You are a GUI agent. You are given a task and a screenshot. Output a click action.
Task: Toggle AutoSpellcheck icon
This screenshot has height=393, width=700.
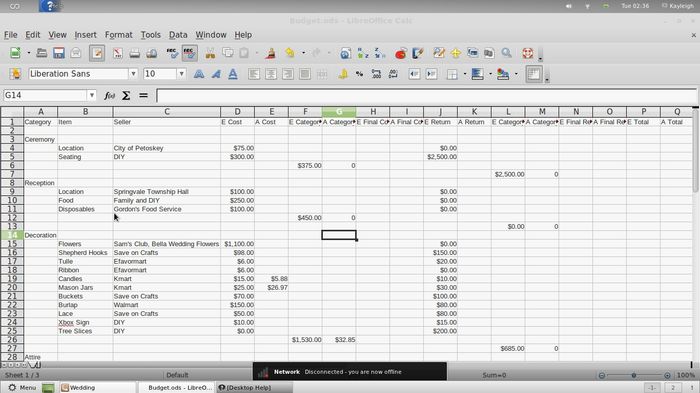(x=189, y=53)
